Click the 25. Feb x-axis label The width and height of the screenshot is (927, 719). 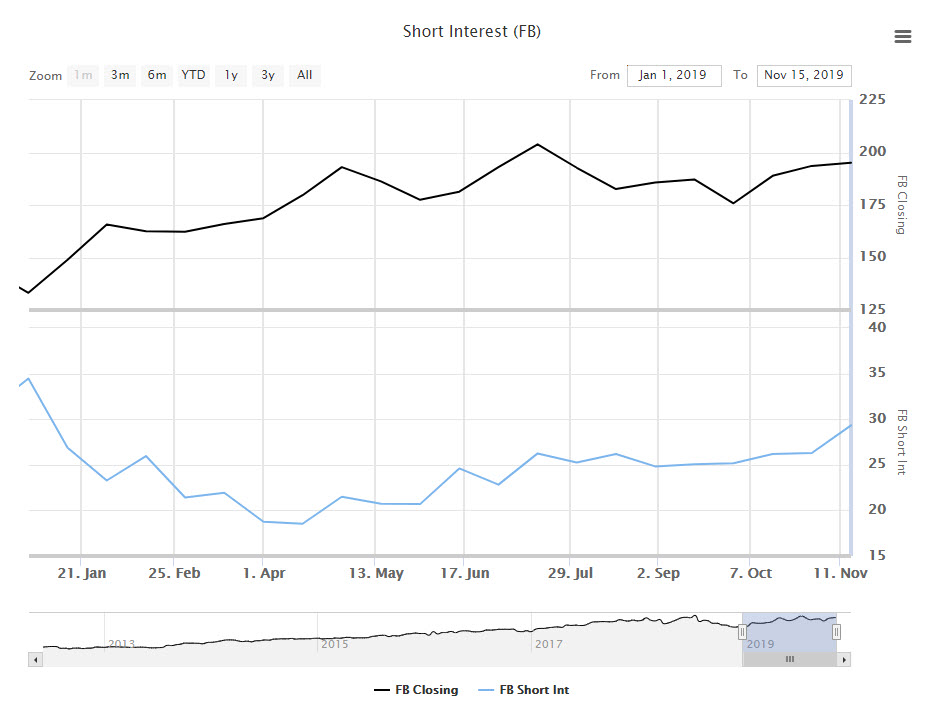[174, 573]
